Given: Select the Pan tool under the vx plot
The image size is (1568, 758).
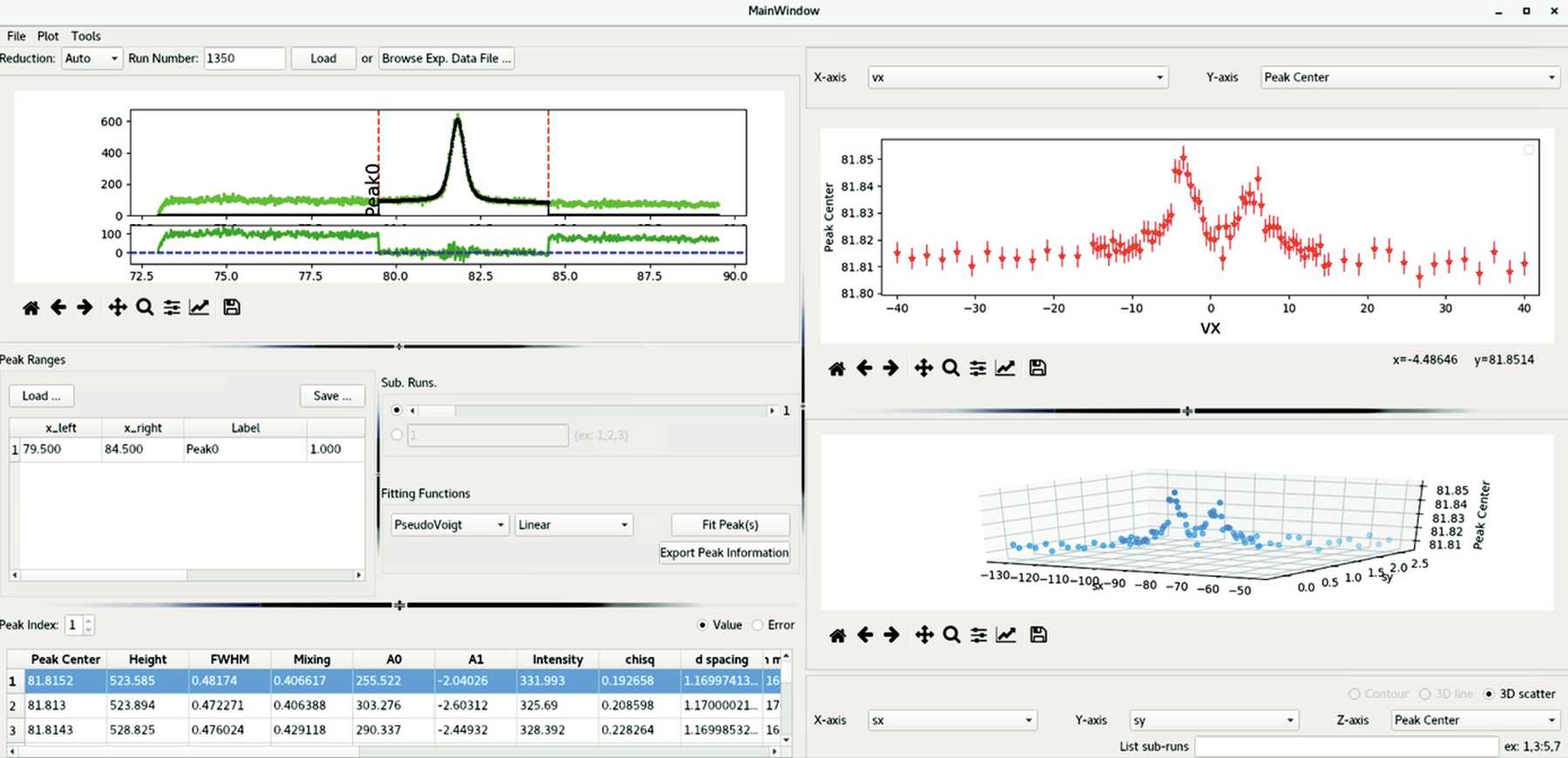Looking at the screenshot, I should (923, 369).
